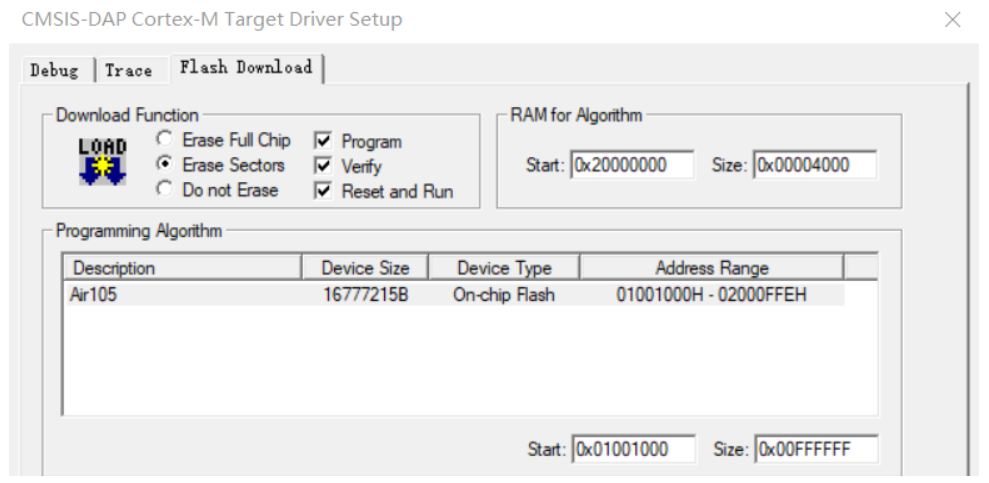Open the Trace tab
The height and width of the screenshot is (483, 989).
click(129, 70)
